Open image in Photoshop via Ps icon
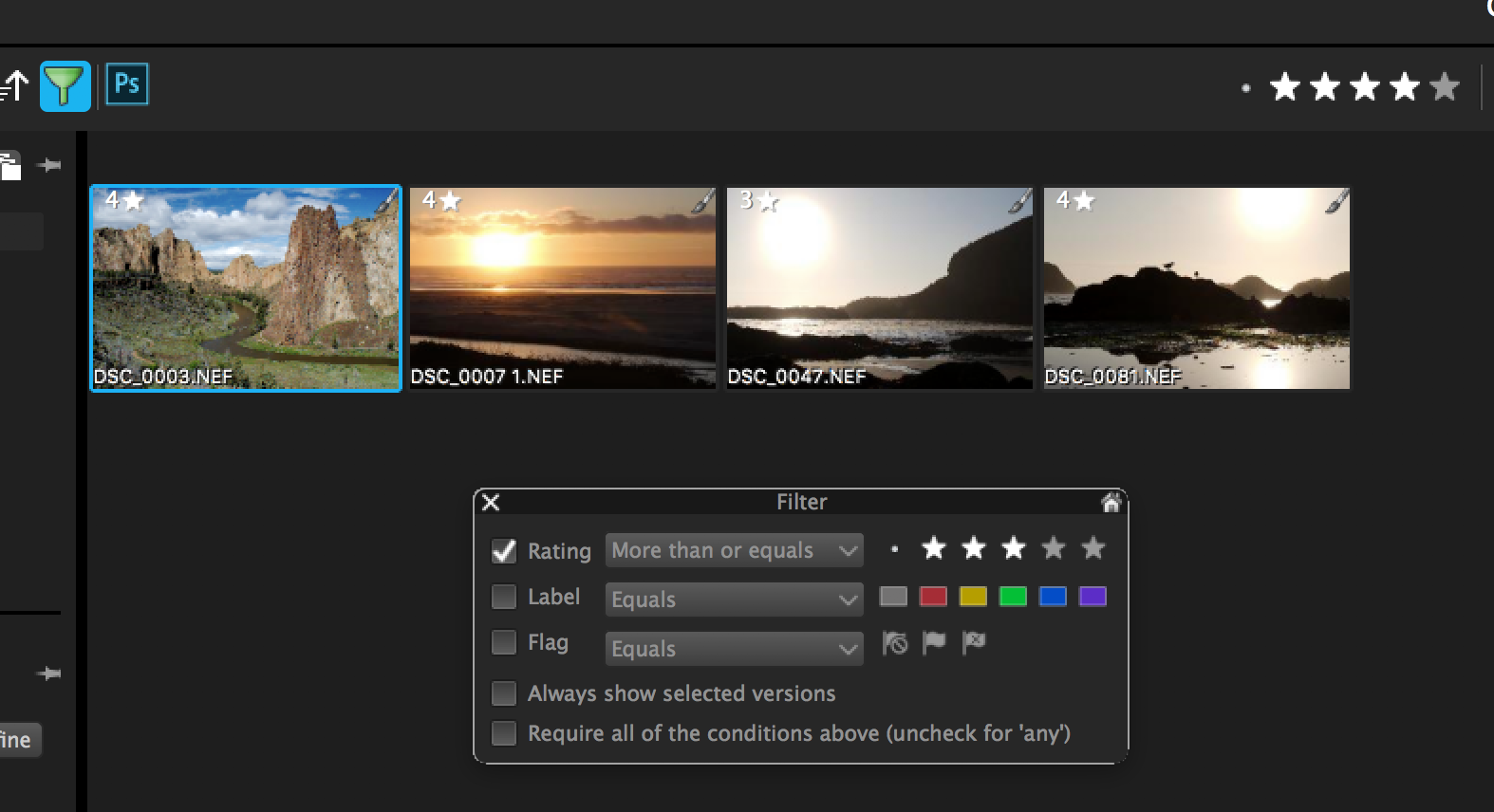This screenshot has width=1494, height=812. coord(127,83)
